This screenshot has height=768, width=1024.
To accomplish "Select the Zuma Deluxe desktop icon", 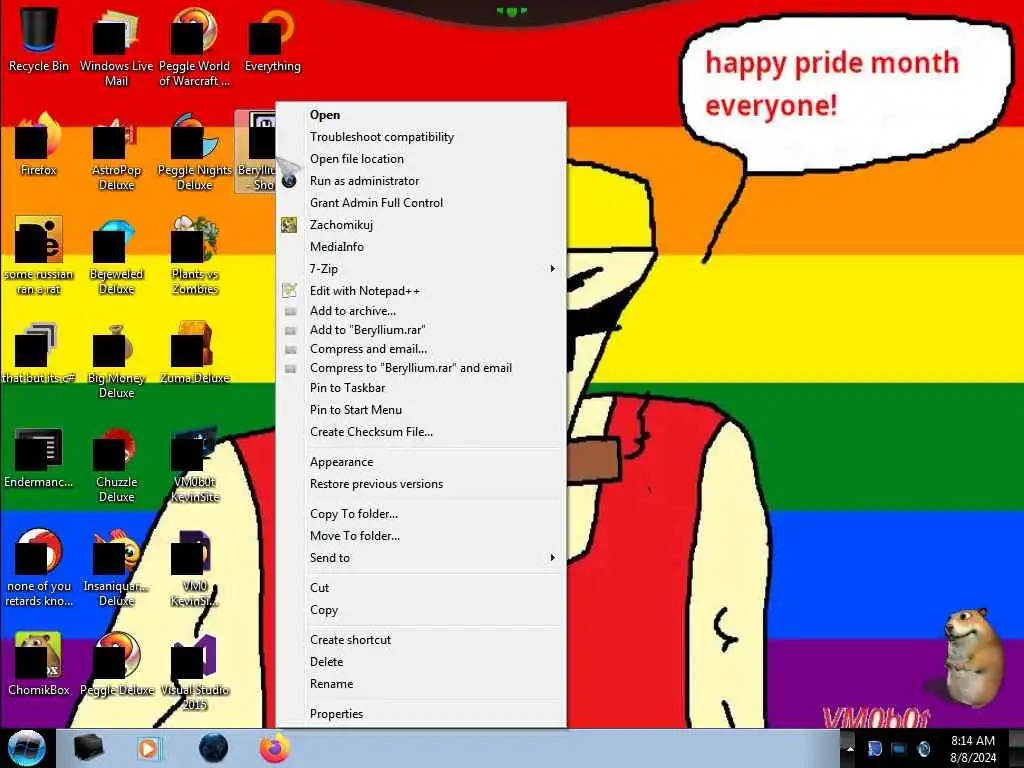I will click(x=194, y=353).
